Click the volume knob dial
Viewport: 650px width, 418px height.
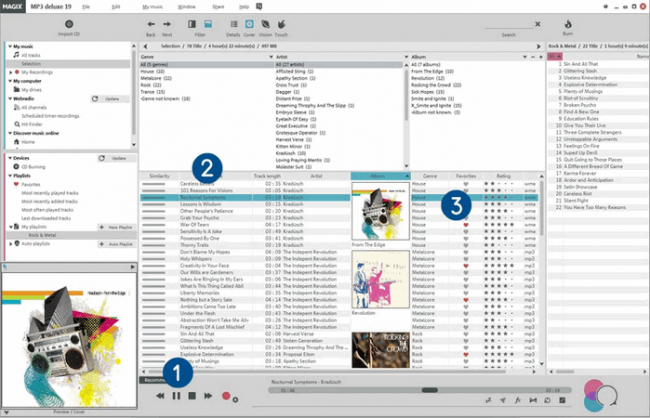(608, 395)
